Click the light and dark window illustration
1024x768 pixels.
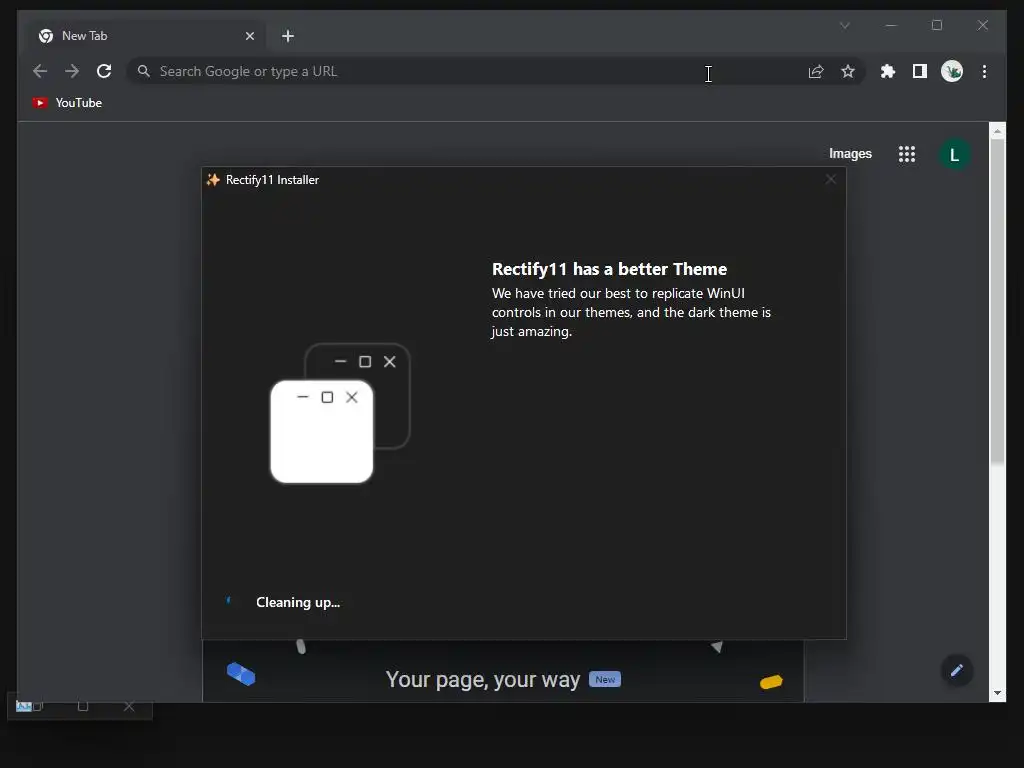(x=340, y=413)
